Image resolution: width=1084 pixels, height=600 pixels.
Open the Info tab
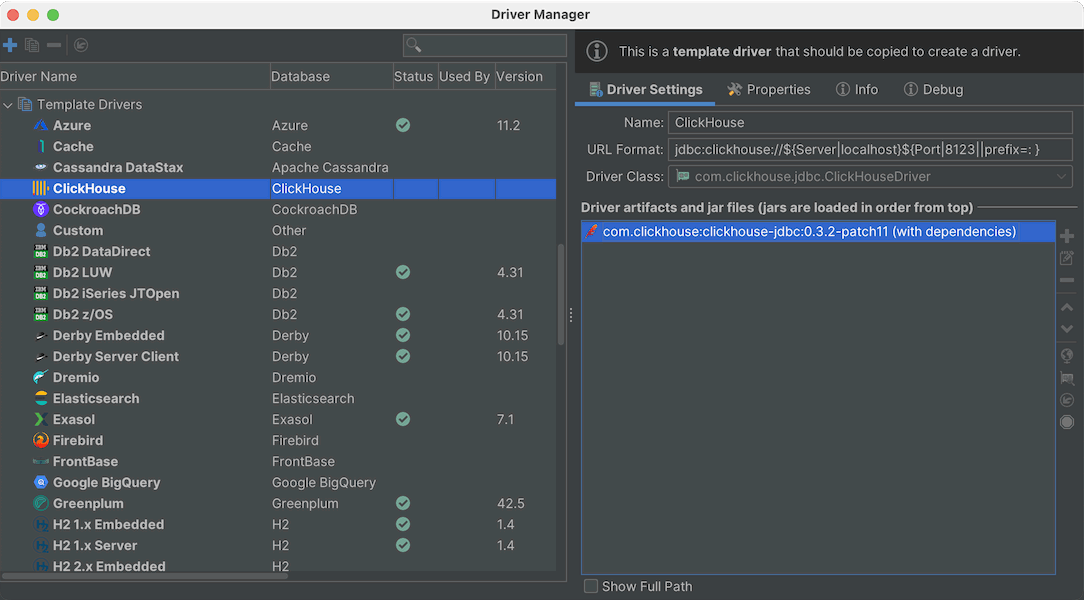[x=857, y=90]
